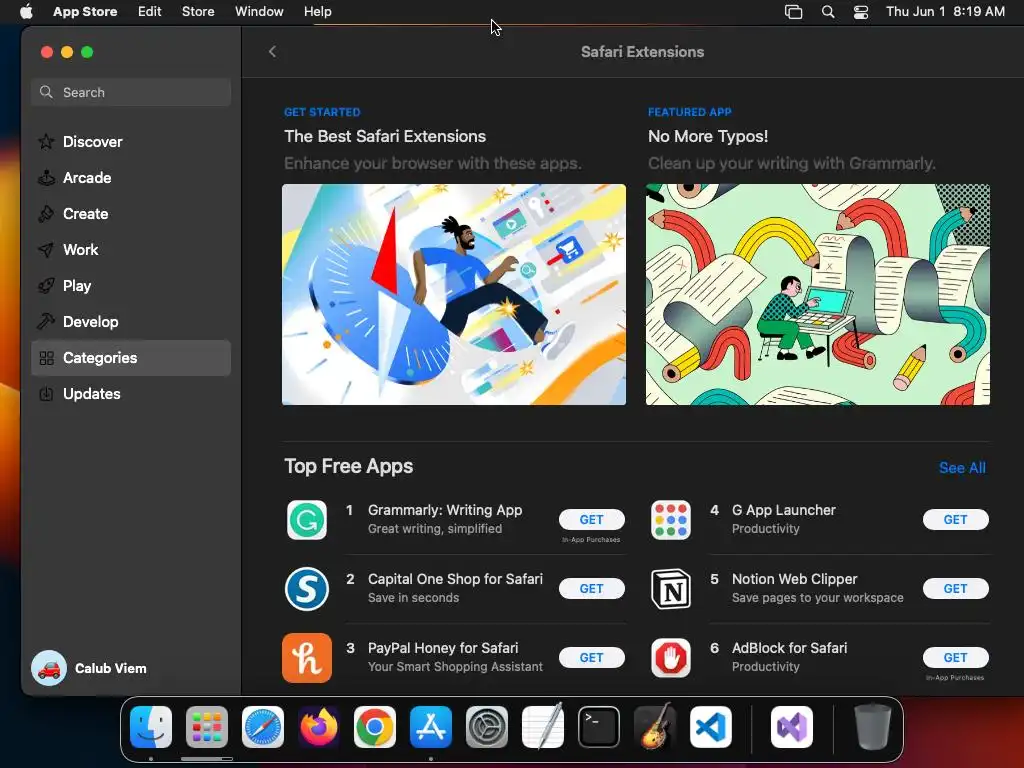Open Control Center in the menu bar
This screenshot has width=1024, height=768.
click(x=861, y=12)
